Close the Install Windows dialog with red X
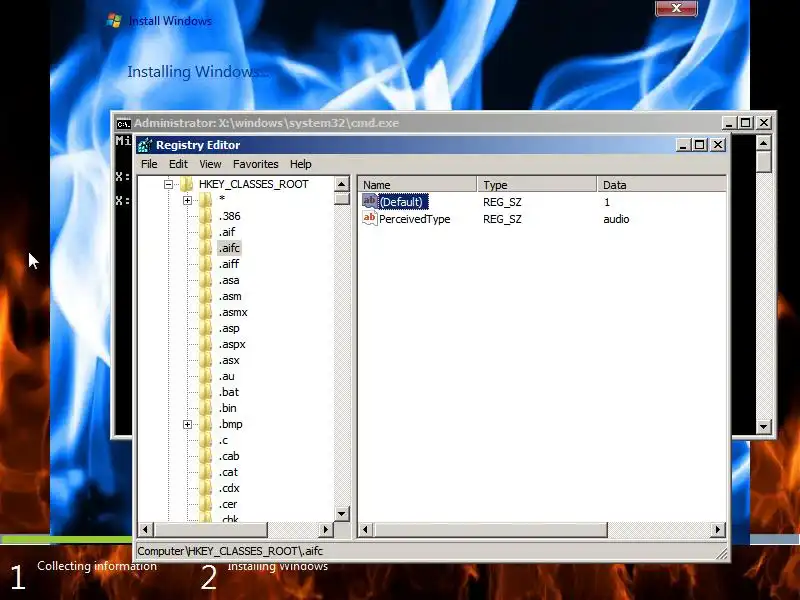The height and width of the screenshot is (600, 800). 676,9
